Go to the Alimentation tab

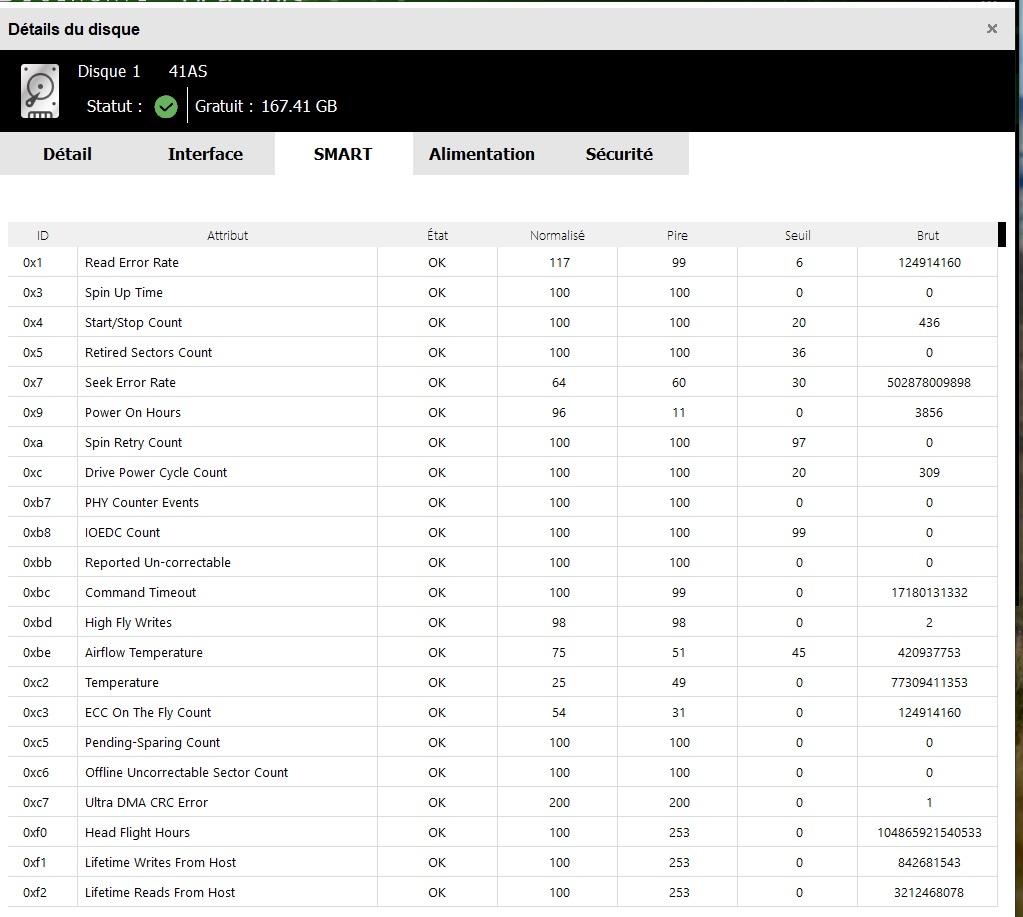(x=481, y=154)
